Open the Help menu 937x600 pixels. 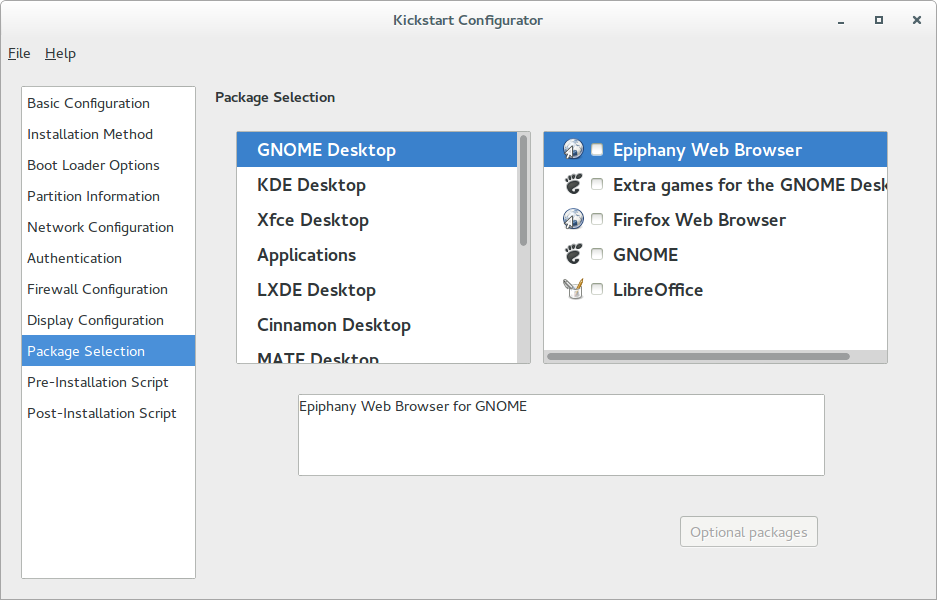click(x=60, y=53)
